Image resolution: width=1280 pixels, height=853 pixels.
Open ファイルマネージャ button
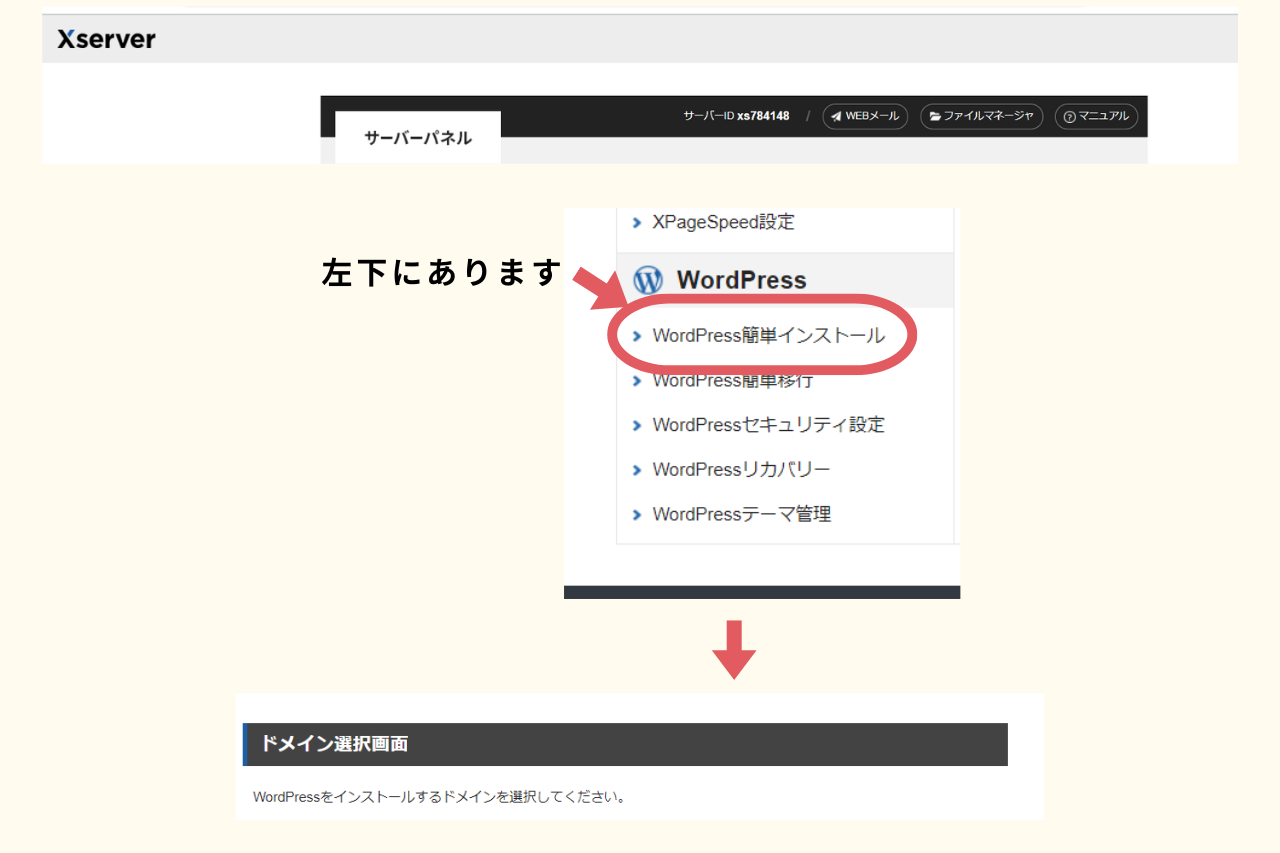[981, 117]
